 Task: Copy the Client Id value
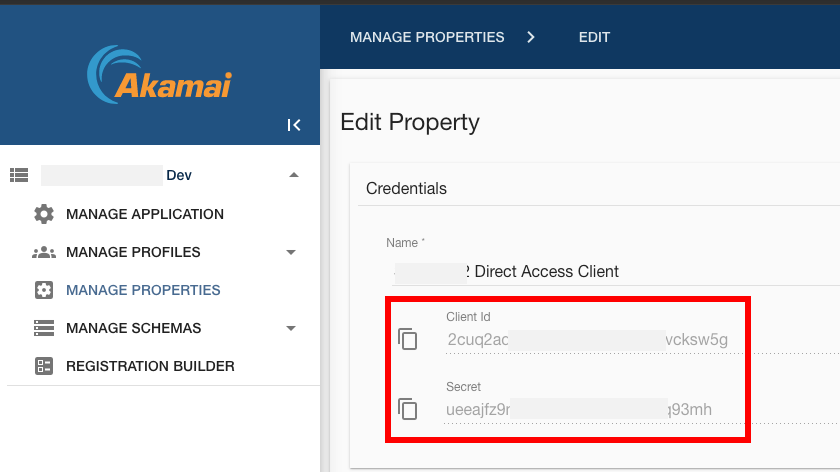pyautogui.click(x=408, y=339)
